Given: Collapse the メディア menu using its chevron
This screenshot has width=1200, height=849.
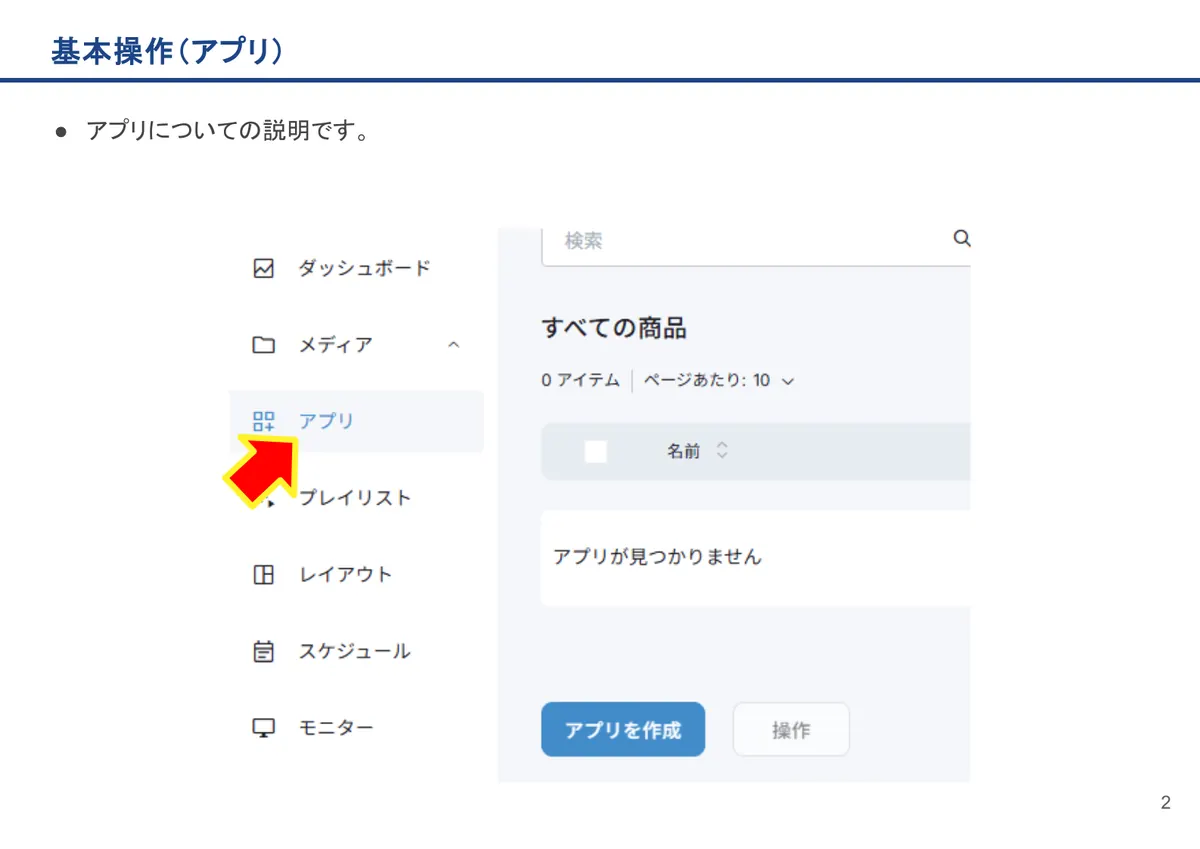Looking at the screenshot, I should tap(453, 345).
